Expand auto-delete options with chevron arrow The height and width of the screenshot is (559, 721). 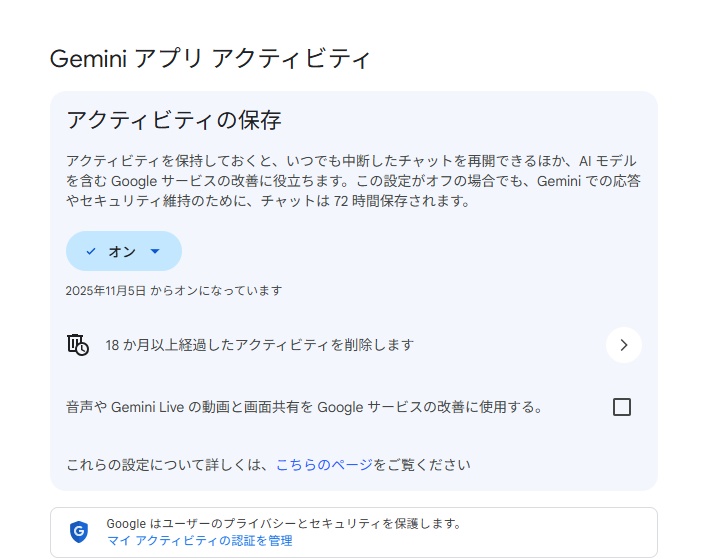[624, 345]
